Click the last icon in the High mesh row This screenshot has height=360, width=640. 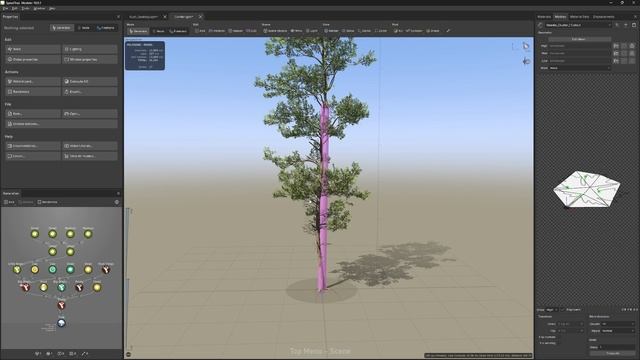[632, 46]
